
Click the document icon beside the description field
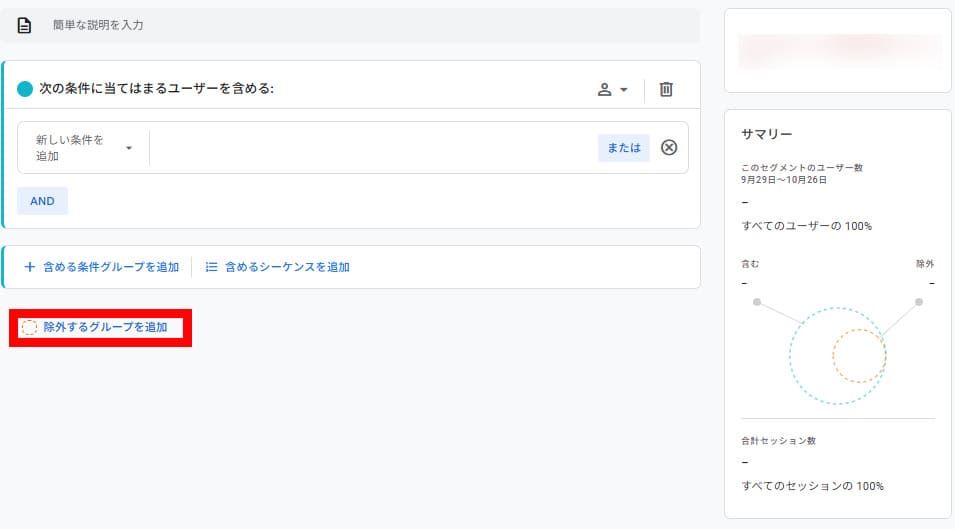point(25,25)
